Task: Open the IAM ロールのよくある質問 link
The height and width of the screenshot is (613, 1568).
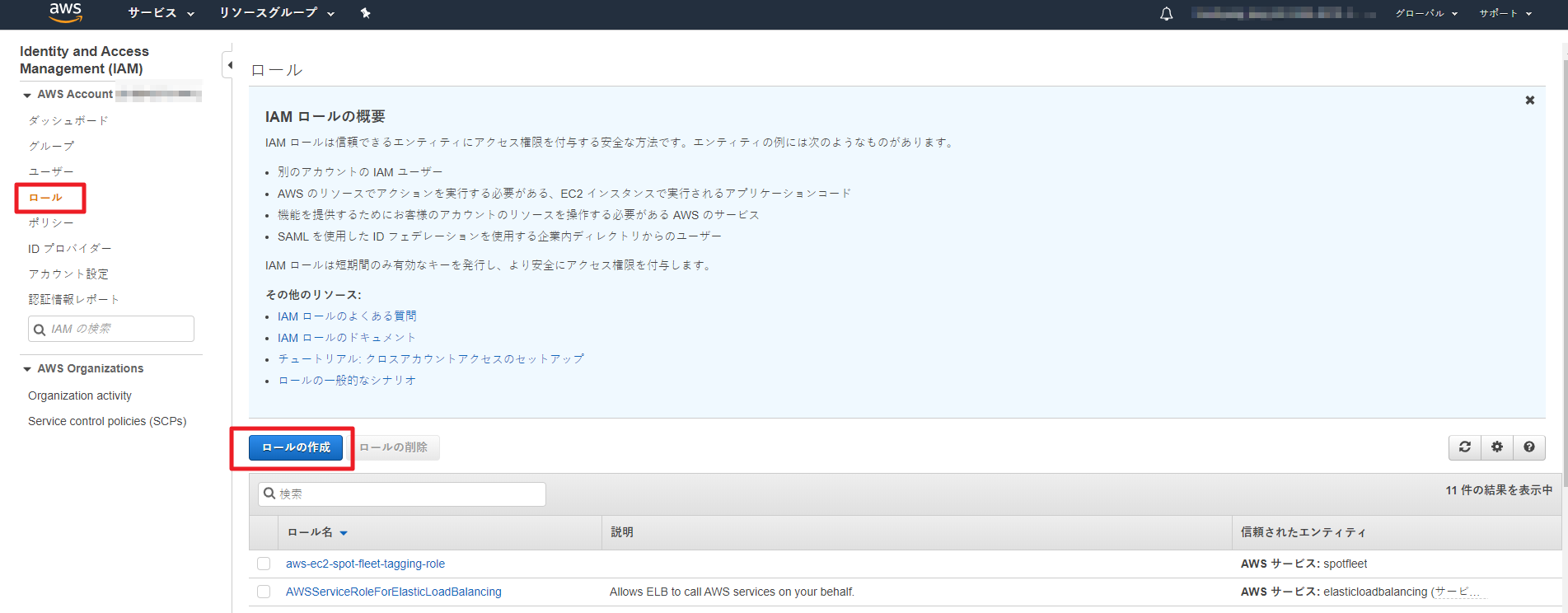Action: pos(347,316)
